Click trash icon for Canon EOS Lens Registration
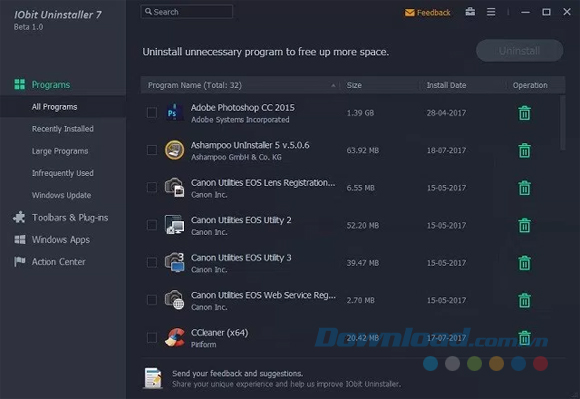This screenshot has width=580, height=399. [x=524, y=188]
